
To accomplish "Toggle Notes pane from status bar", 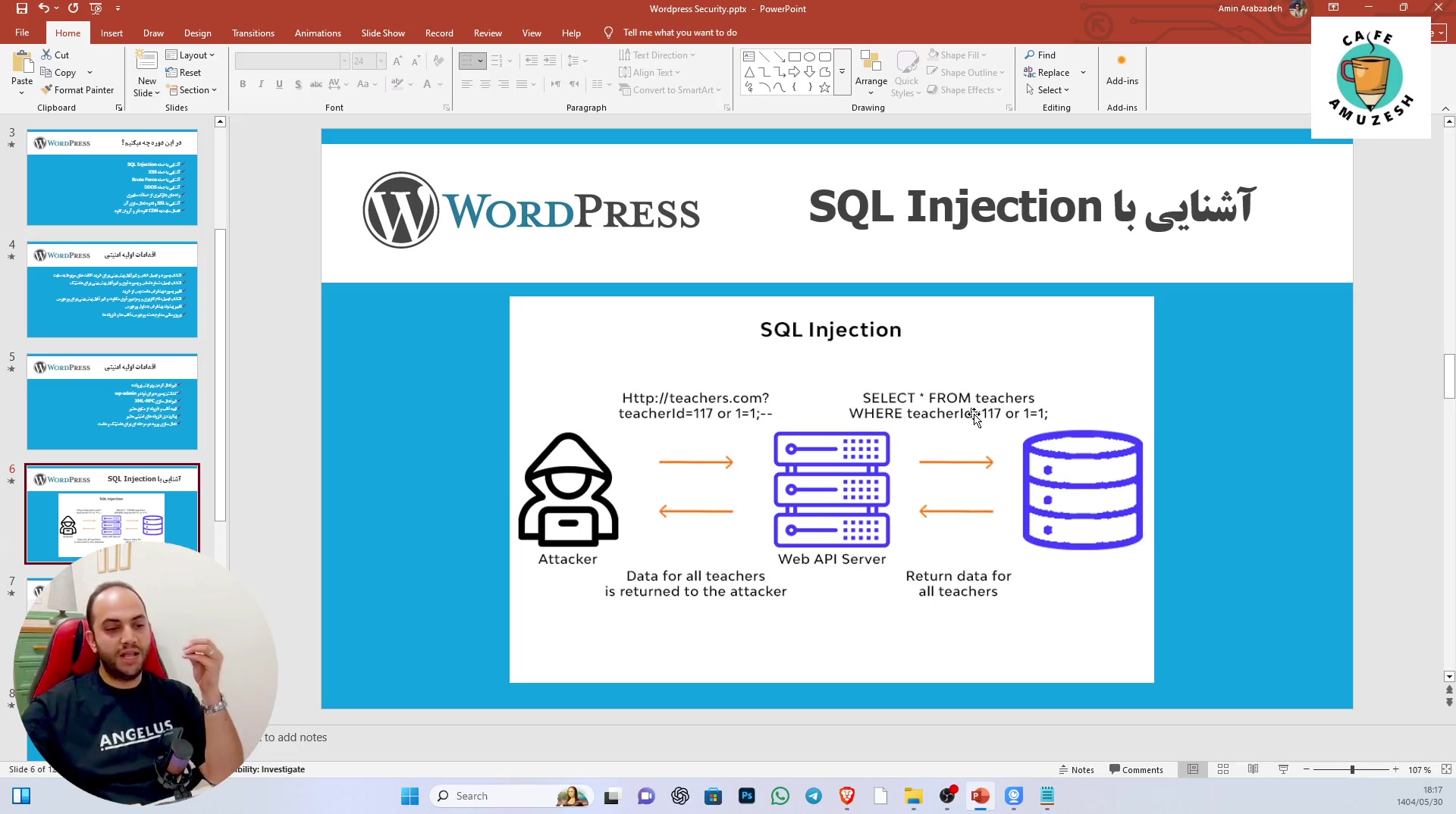I will [1076, 769].
